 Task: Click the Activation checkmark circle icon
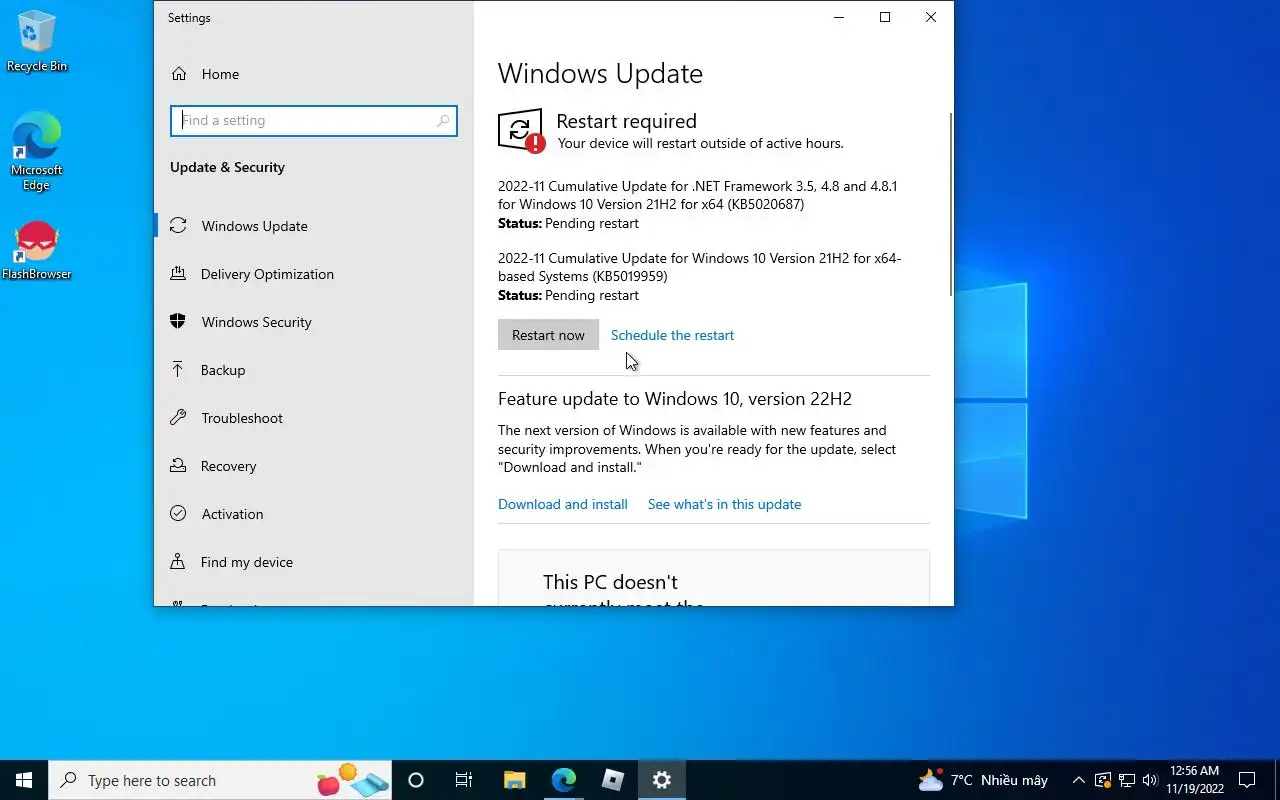pos(178,514)
